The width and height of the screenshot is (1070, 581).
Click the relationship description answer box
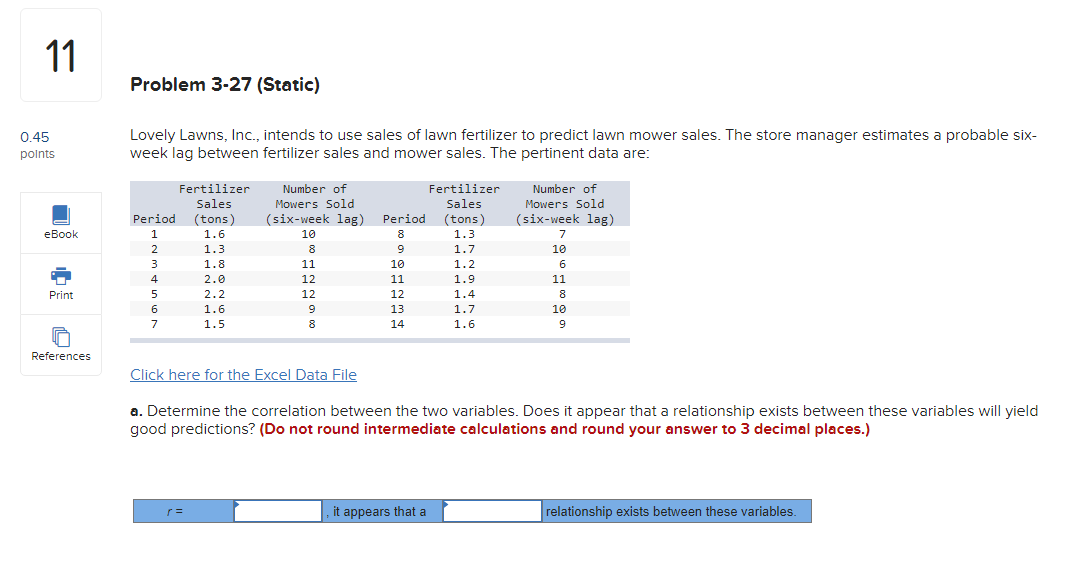tap(495, 510)
